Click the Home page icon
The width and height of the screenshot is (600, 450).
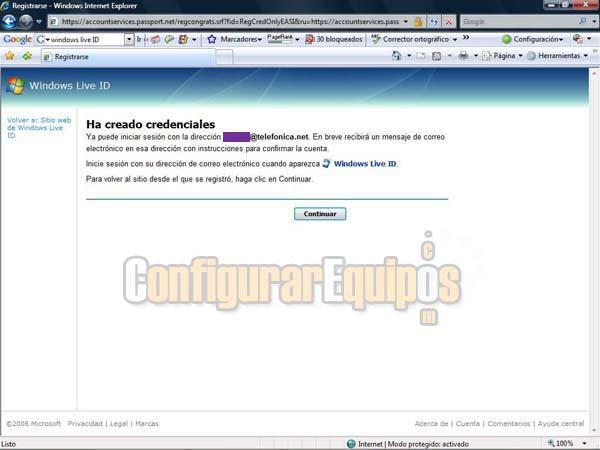click(x=396, y=56)
